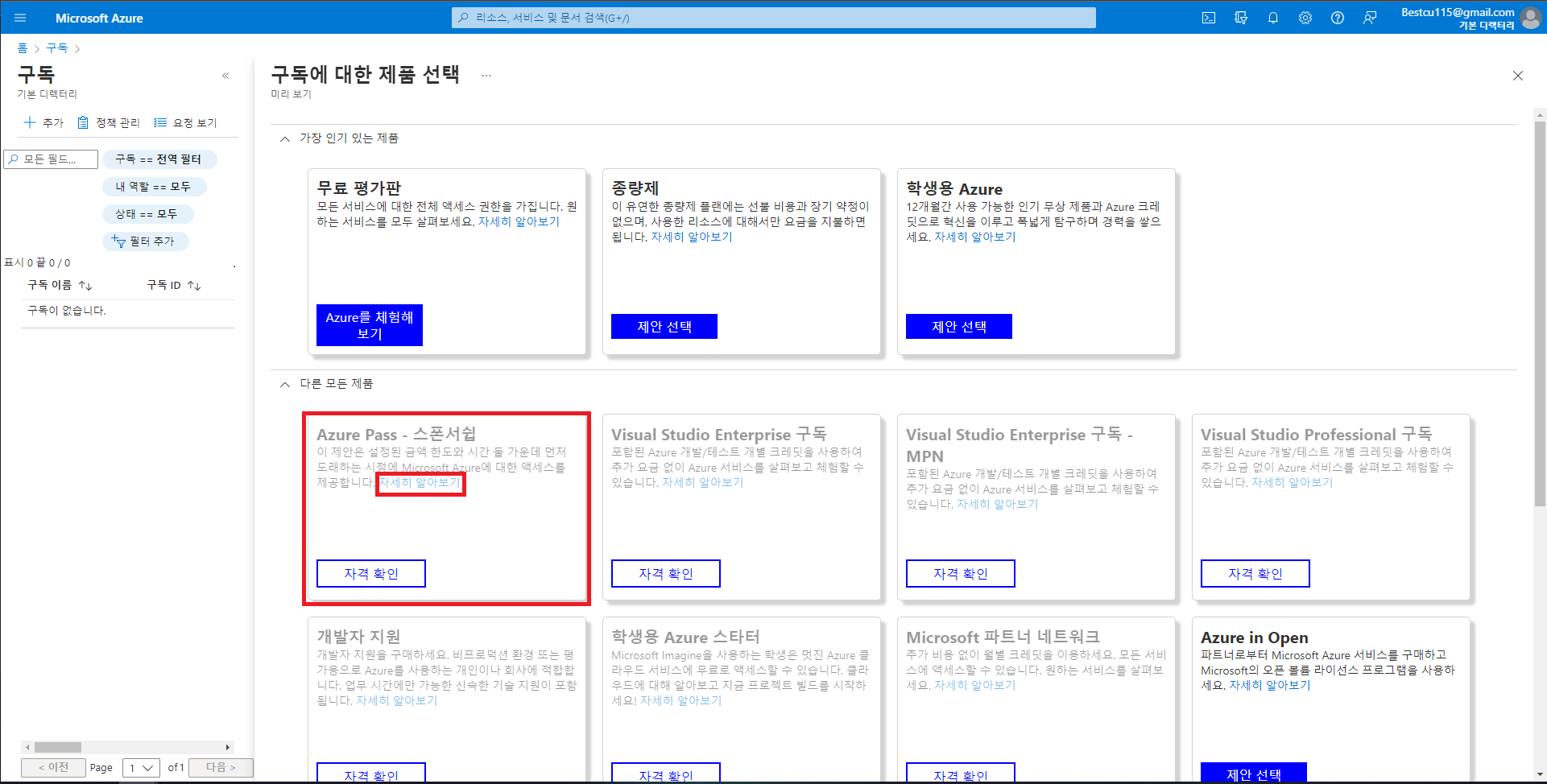Collapse the 가장 인기 있는 제품 section
1547x784 pixels.
point(285,139)
